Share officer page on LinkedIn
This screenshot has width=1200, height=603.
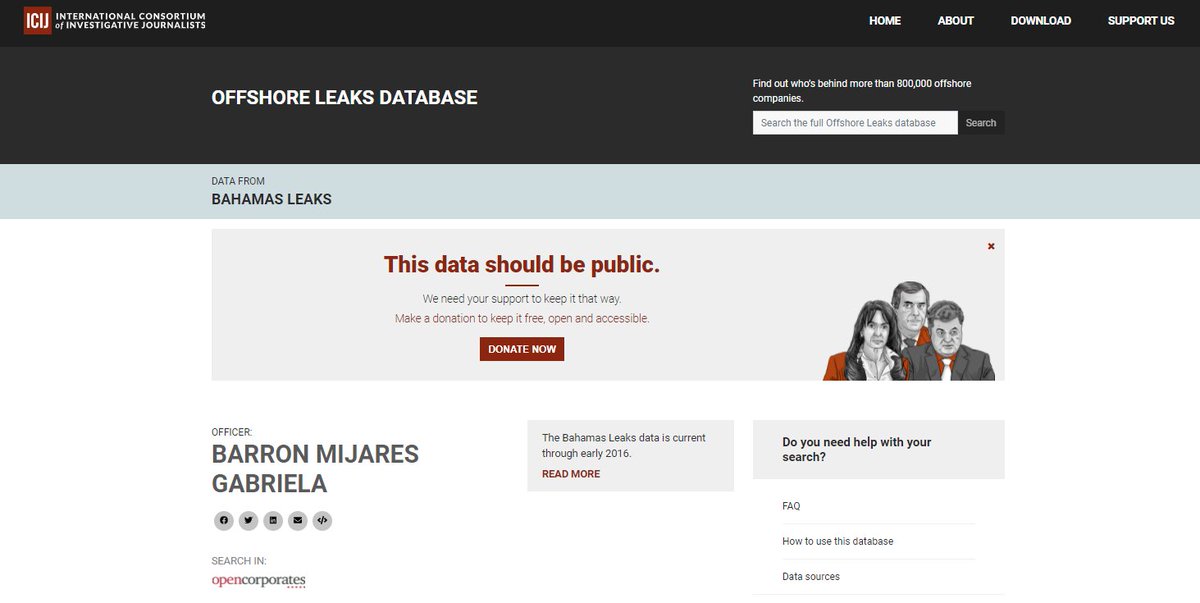tap(273, 520)
